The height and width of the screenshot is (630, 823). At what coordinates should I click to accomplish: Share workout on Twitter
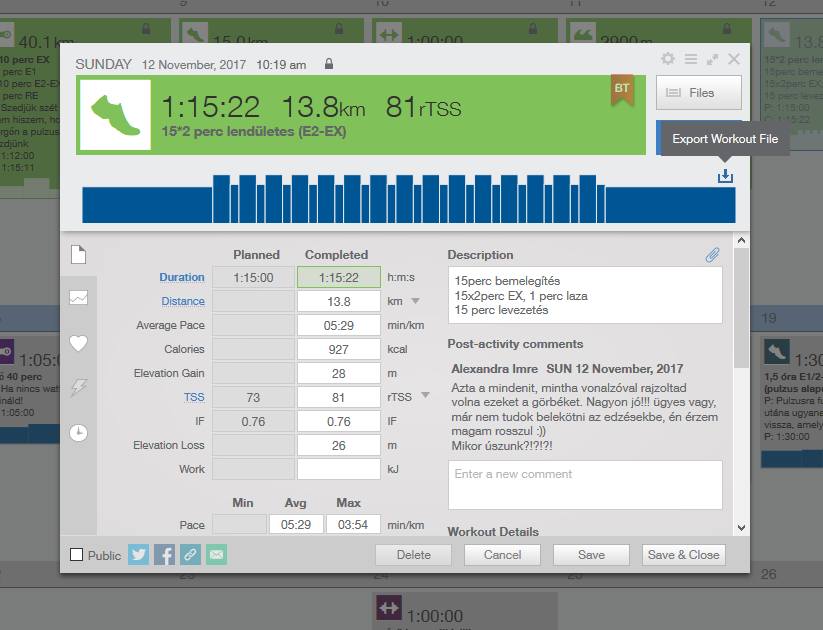[x=139, y=555]
